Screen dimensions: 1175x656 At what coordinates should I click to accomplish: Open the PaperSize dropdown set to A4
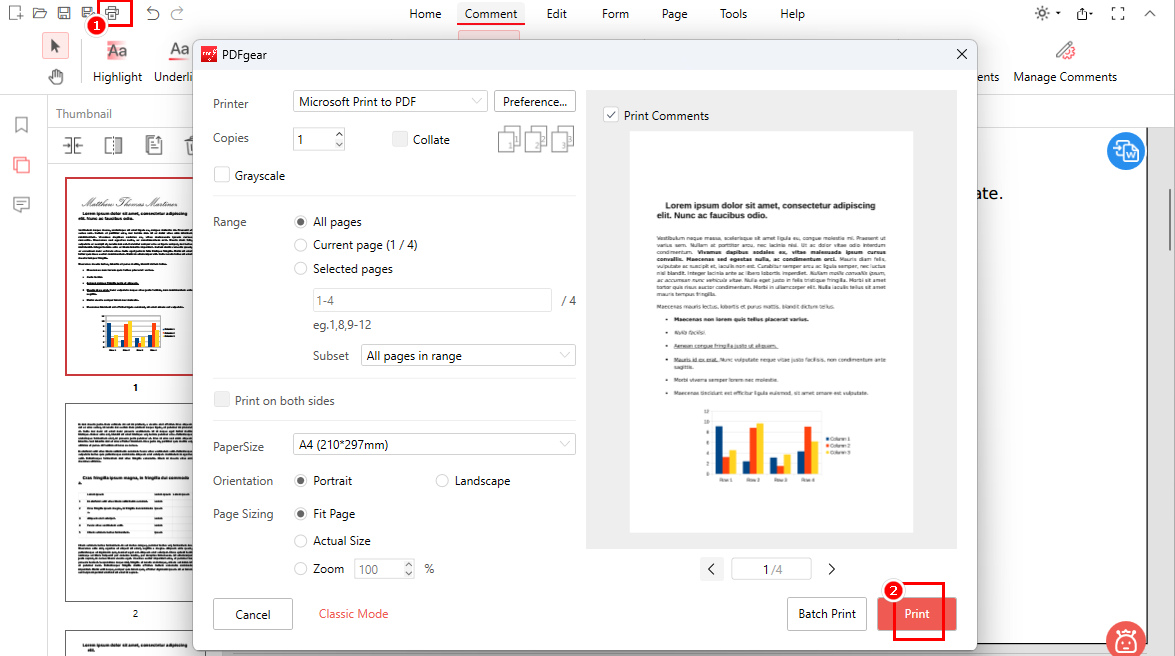coord(433,443)
